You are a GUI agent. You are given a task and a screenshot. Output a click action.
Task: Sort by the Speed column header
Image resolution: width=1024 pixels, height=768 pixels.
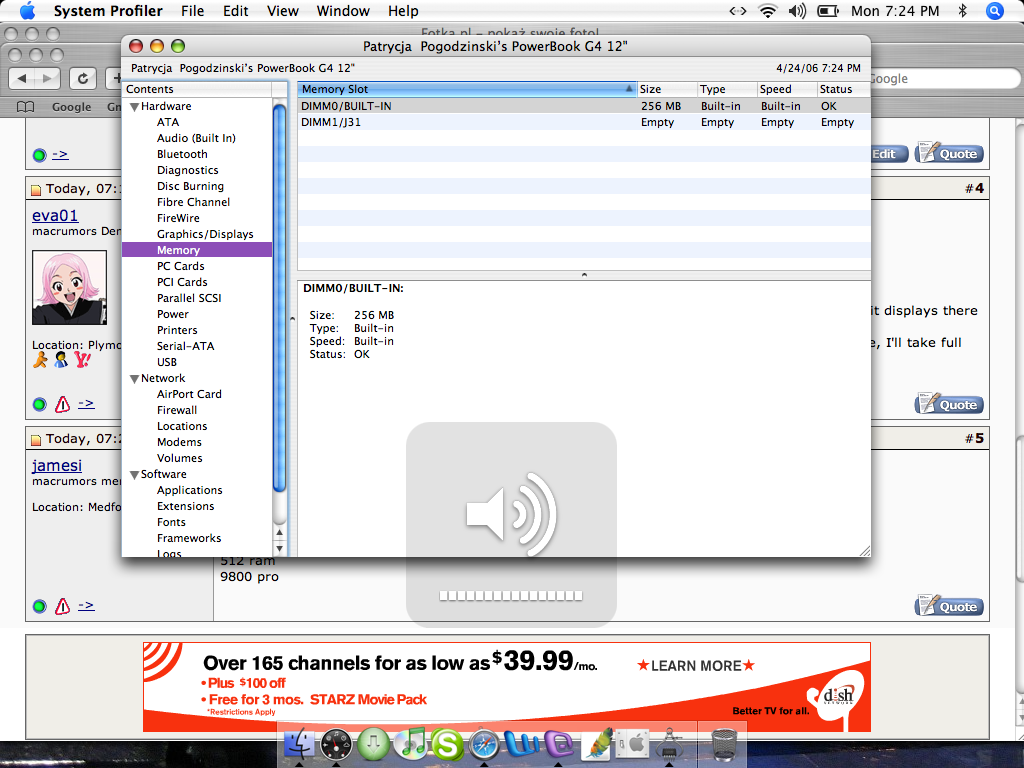[786, 89]
